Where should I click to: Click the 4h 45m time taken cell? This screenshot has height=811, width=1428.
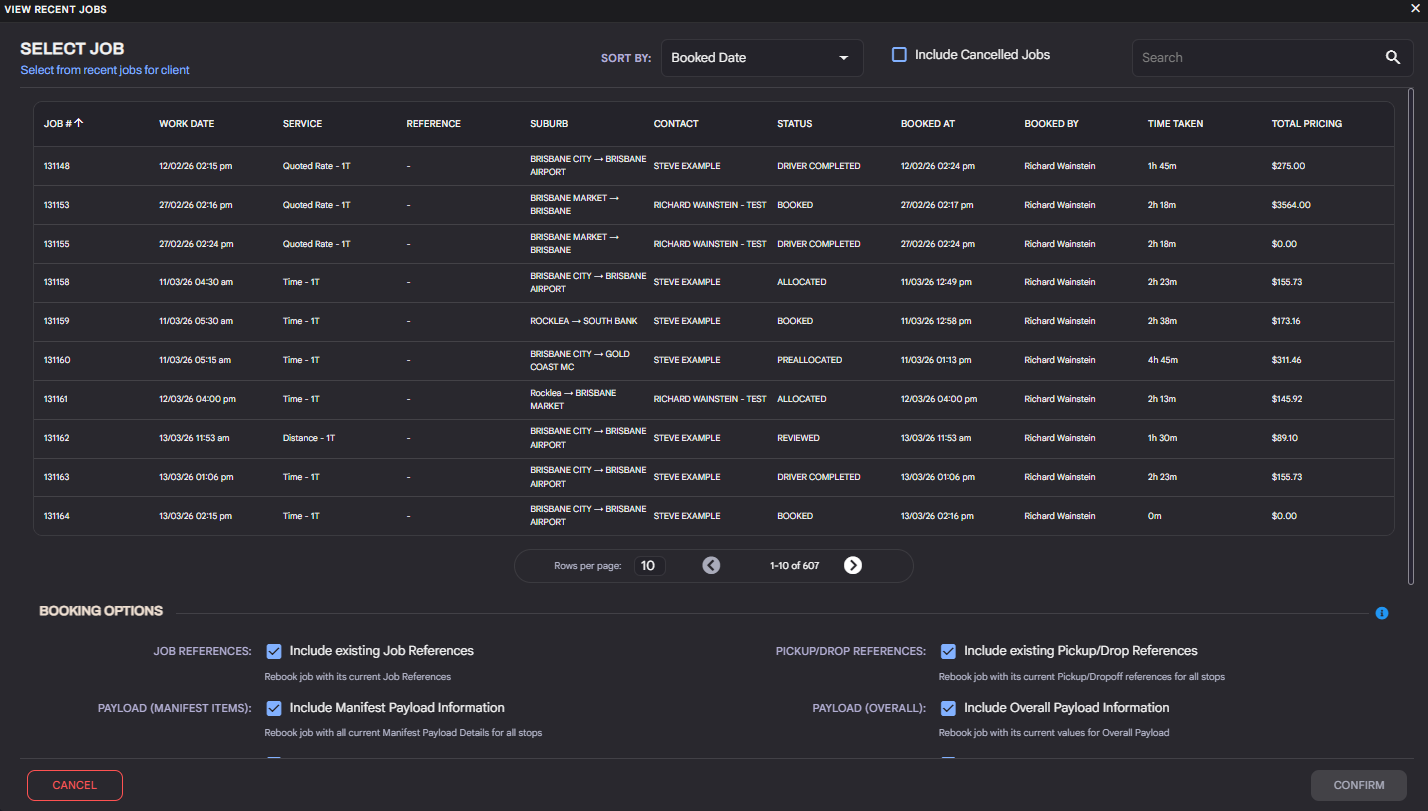1161,360
